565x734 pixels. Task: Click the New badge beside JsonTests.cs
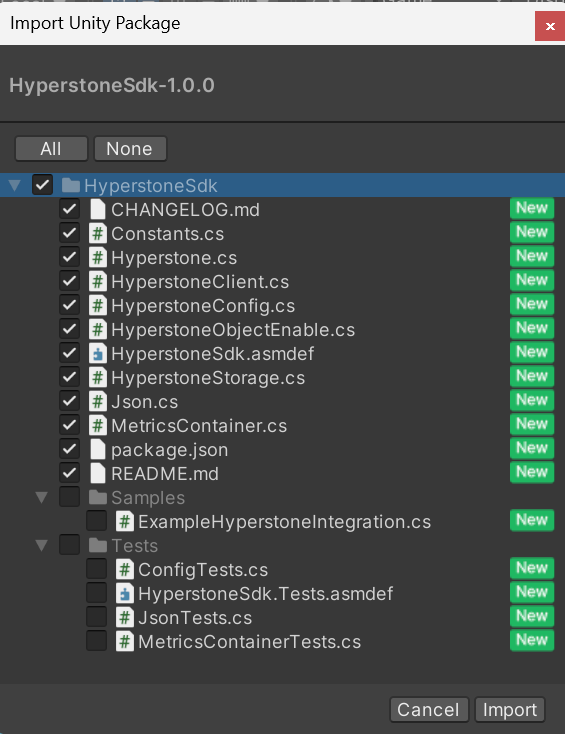532,616
